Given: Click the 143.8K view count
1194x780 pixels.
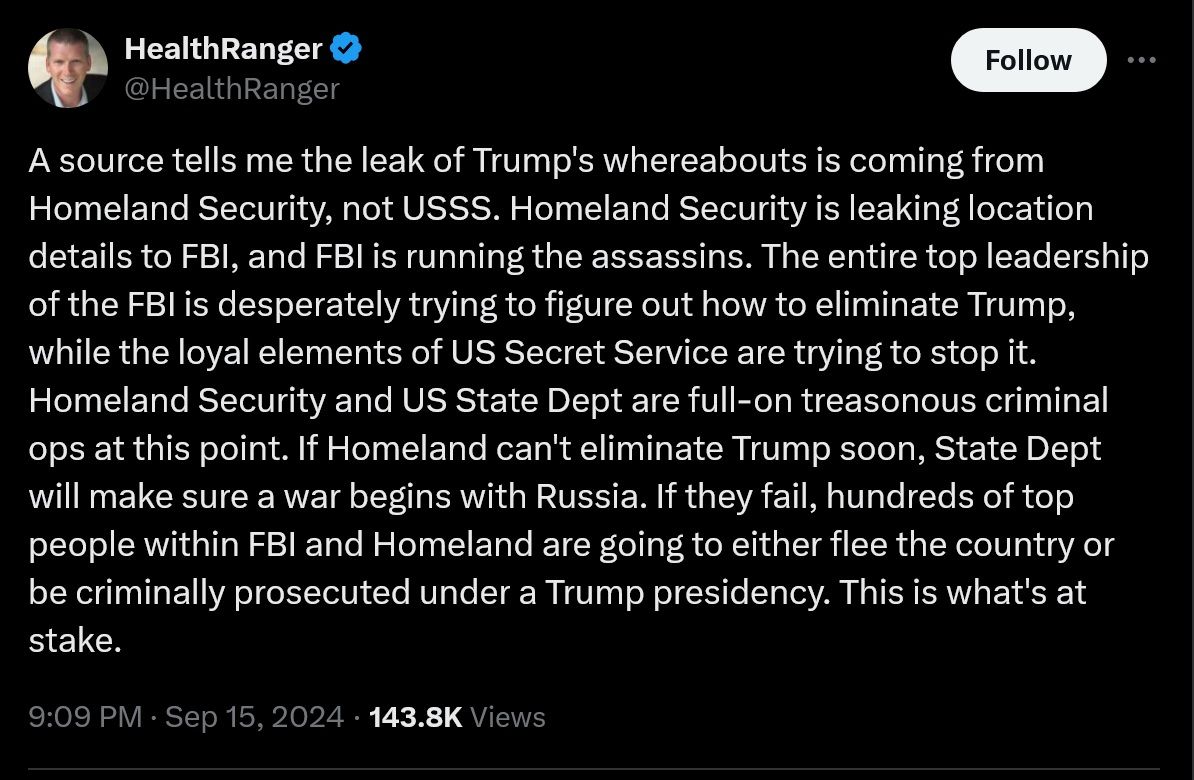Looking at the screenshot, I should (415, 717).
